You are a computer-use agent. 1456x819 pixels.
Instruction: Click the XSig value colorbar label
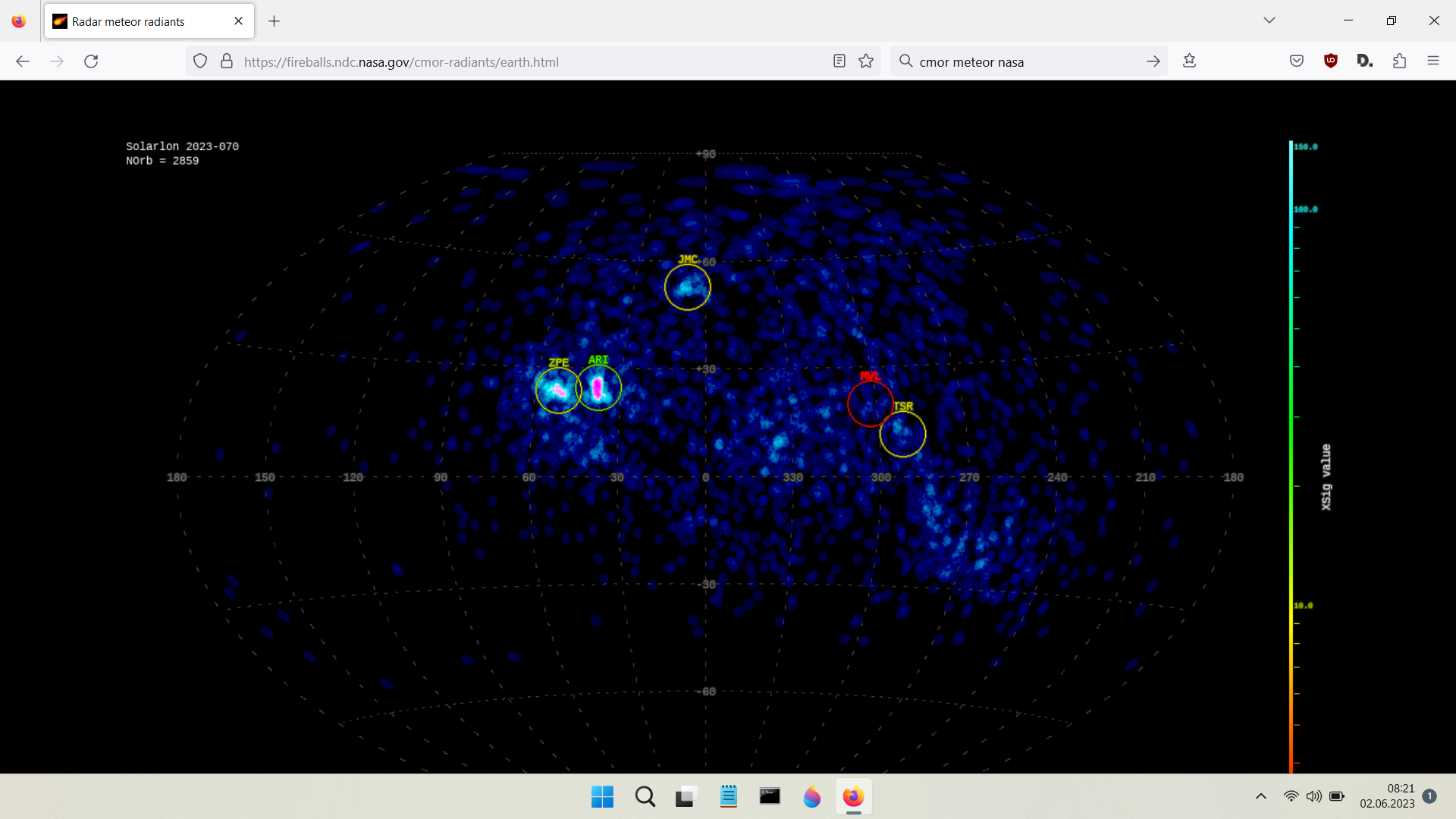[x=1326, y=477]
